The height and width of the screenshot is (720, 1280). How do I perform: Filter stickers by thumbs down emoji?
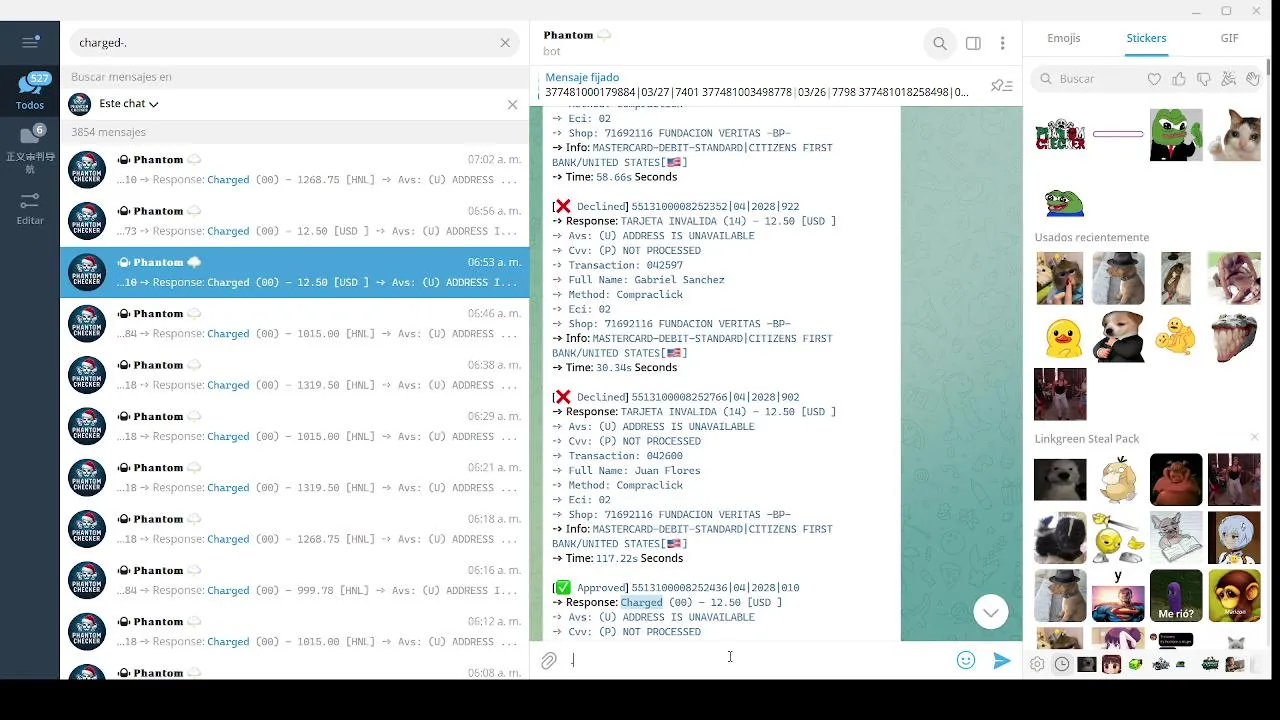coord(1204,79)
